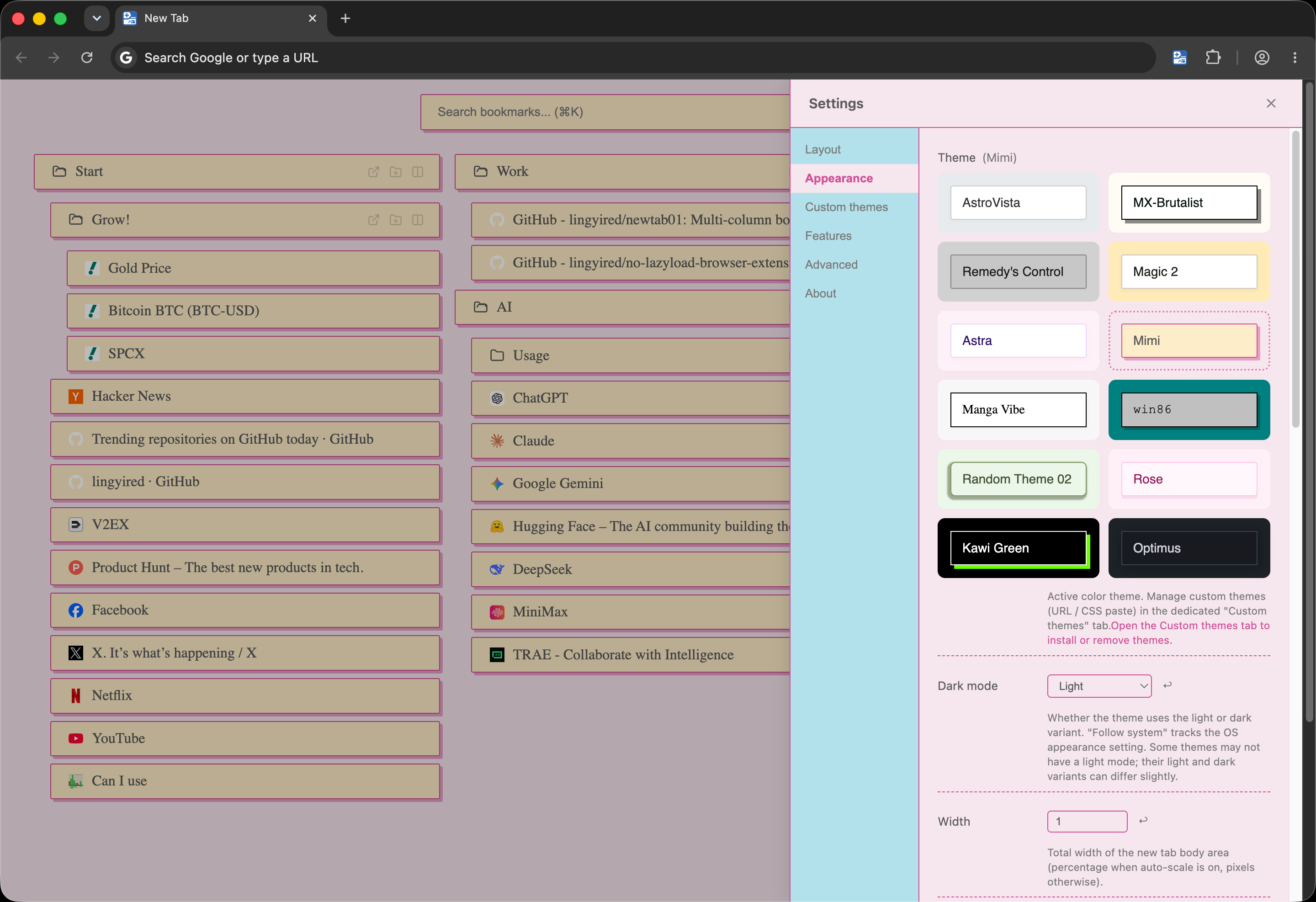Screen dimensions: 1316x902
Task: Click the Claude starburst icon
Action: point(497,441)
